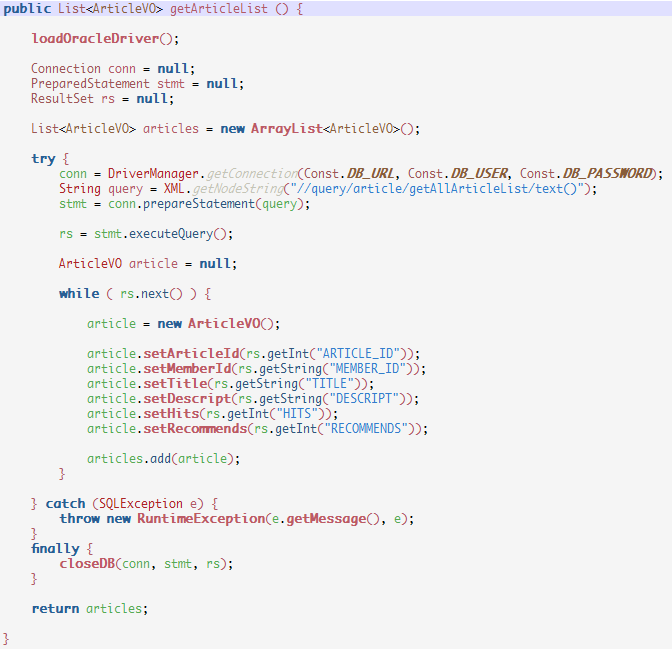Image resolution: width=672 pixels, height=649 pixels.
Task: Click the "setHits" method call
Action: 171,414
